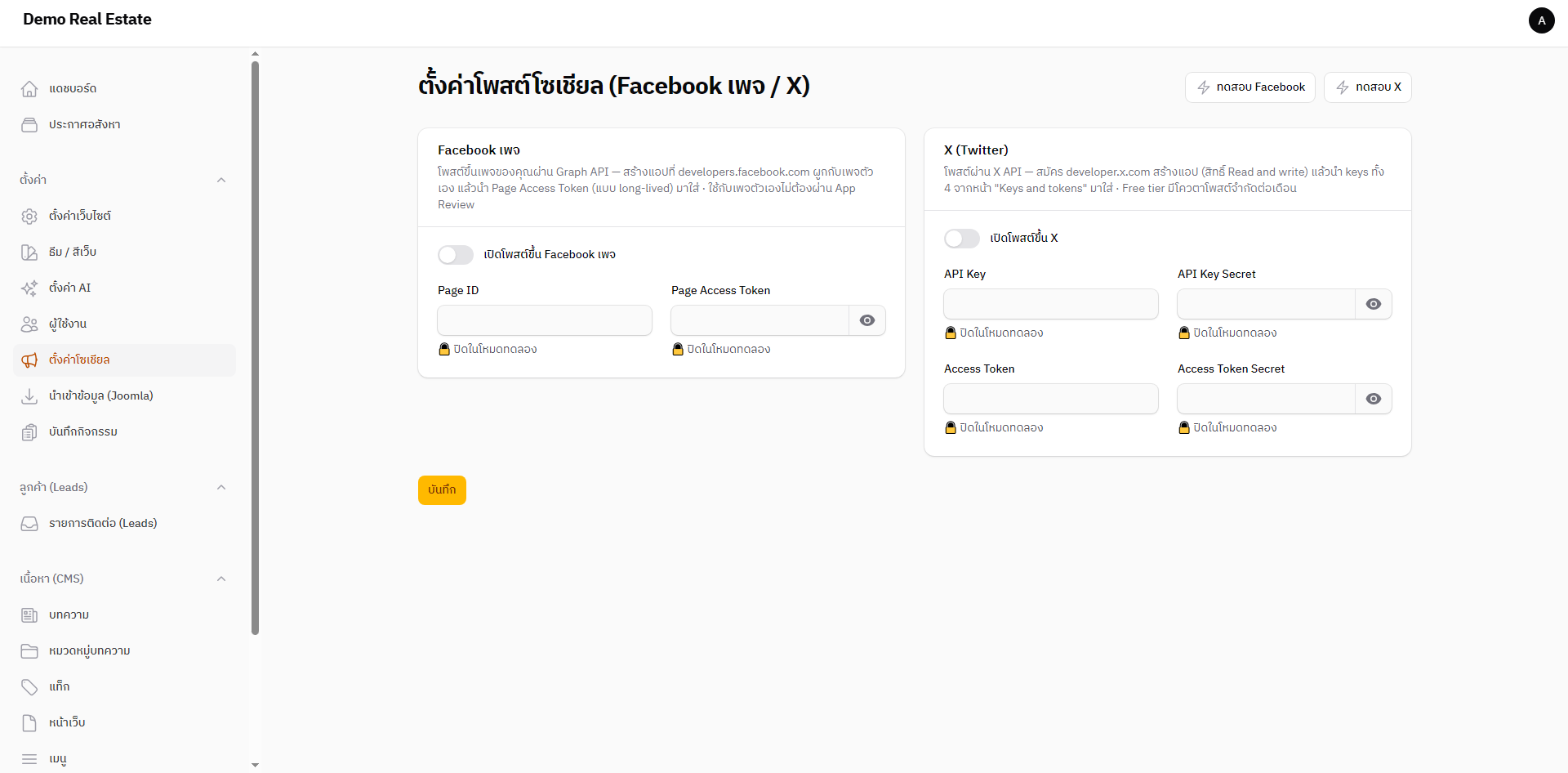This screenshot has width=1568, height=773.
Task: Click the yellow บันทึก save button
Action: click(442, 490)
